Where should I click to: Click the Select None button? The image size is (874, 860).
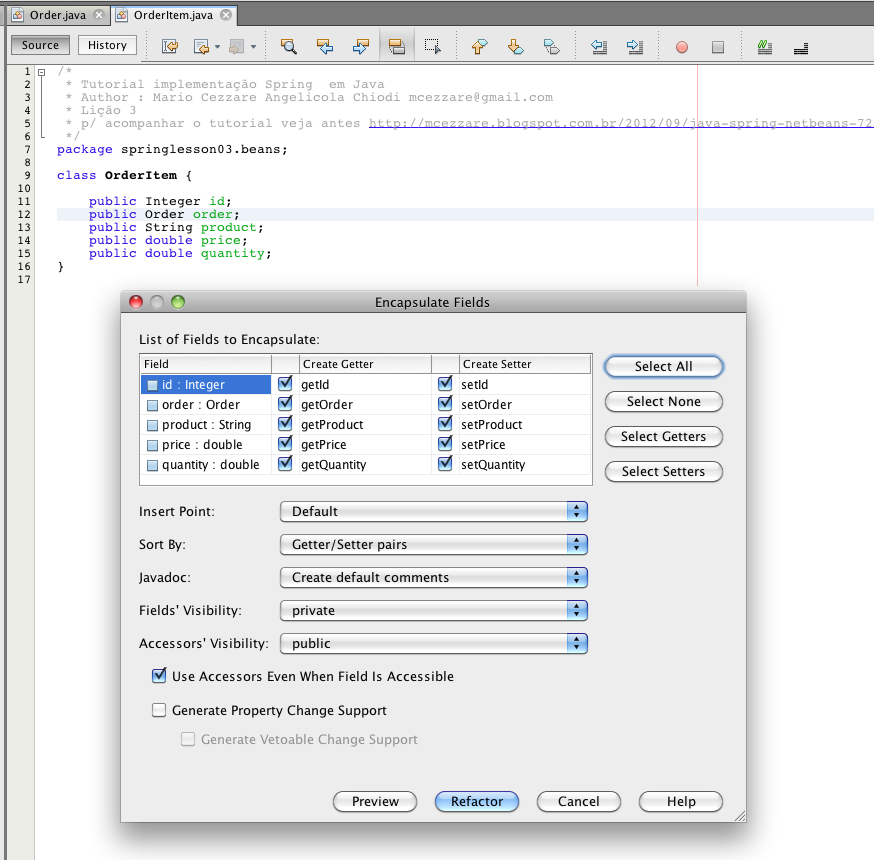point(663,401)
